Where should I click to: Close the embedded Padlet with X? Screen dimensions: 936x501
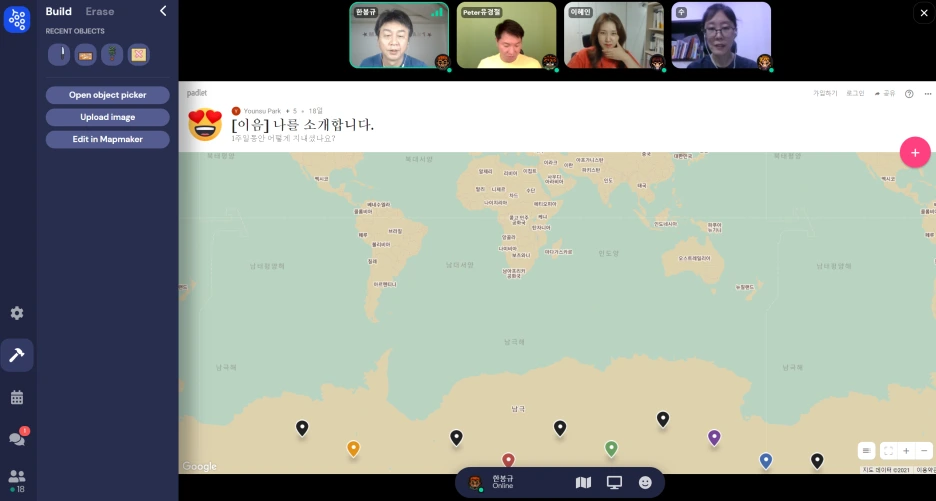click(924, 13)
